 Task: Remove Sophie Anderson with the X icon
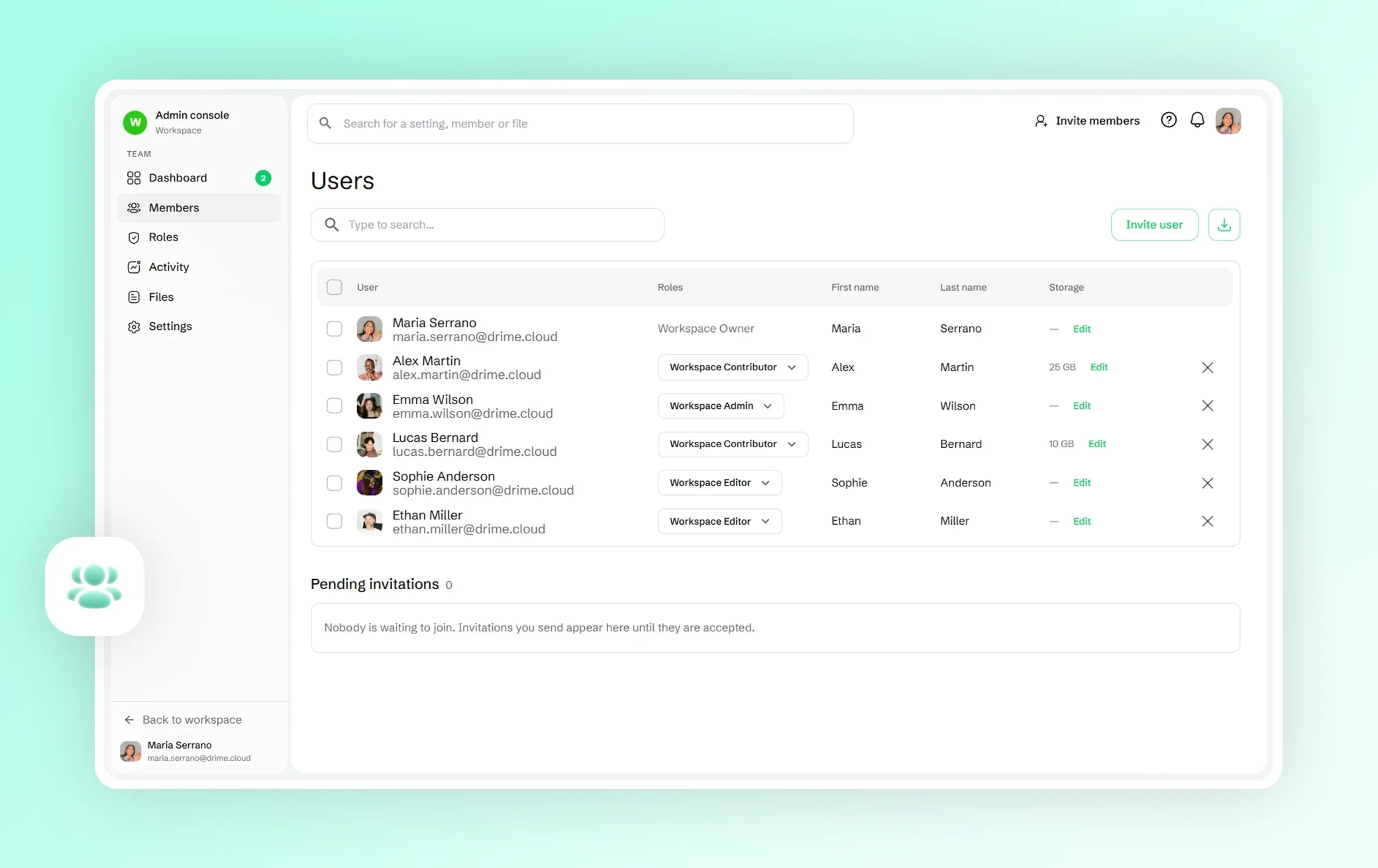click(x=1207, y=483)
